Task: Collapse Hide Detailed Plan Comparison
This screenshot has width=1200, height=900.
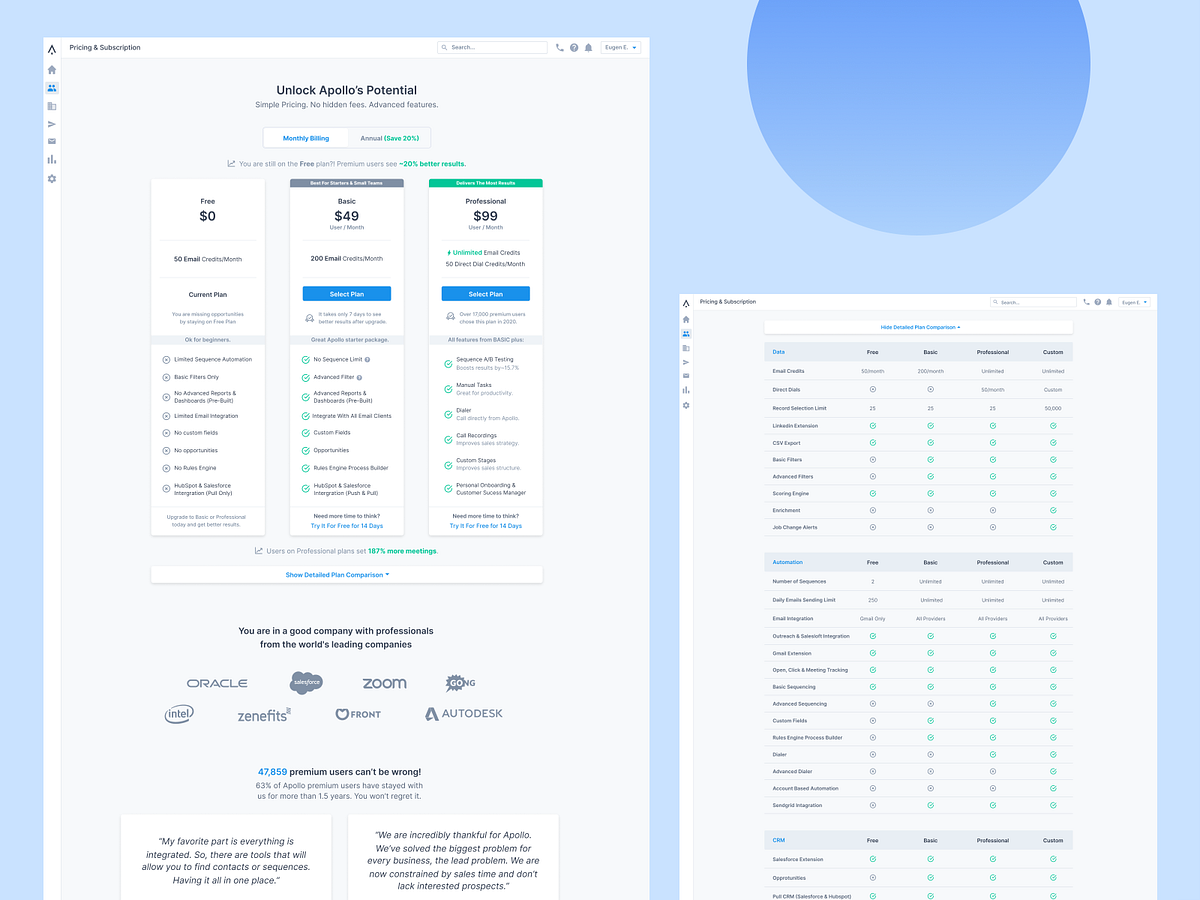Action: pos(918,327)
